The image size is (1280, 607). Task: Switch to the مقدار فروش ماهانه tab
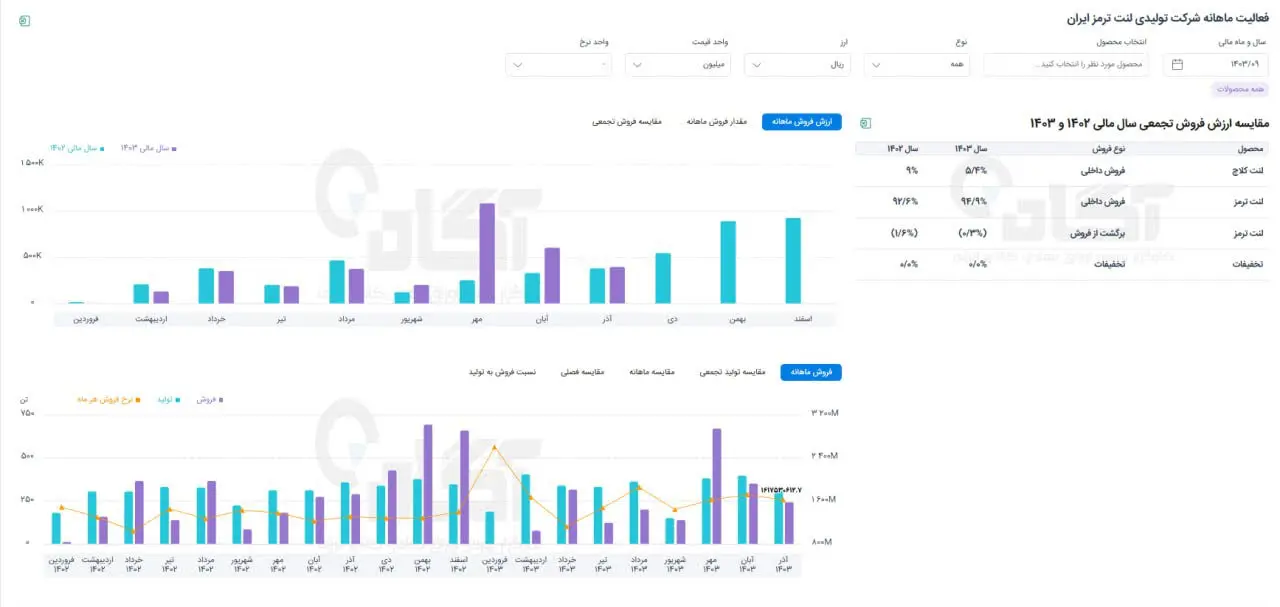716,122
